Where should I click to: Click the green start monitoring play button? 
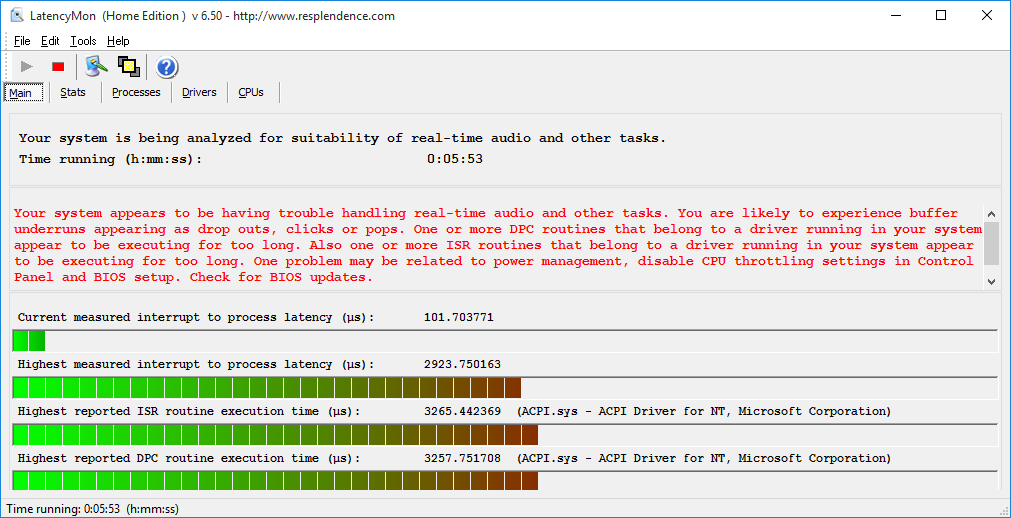[x=27, y=67]
